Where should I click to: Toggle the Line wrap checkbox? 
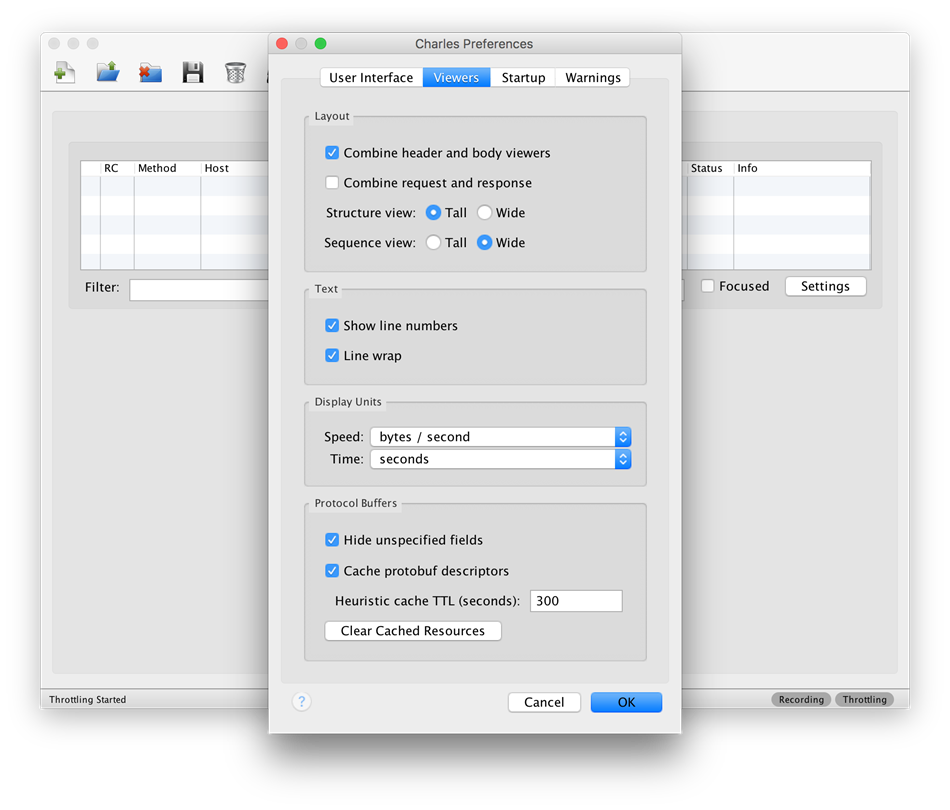click(332, 355)
